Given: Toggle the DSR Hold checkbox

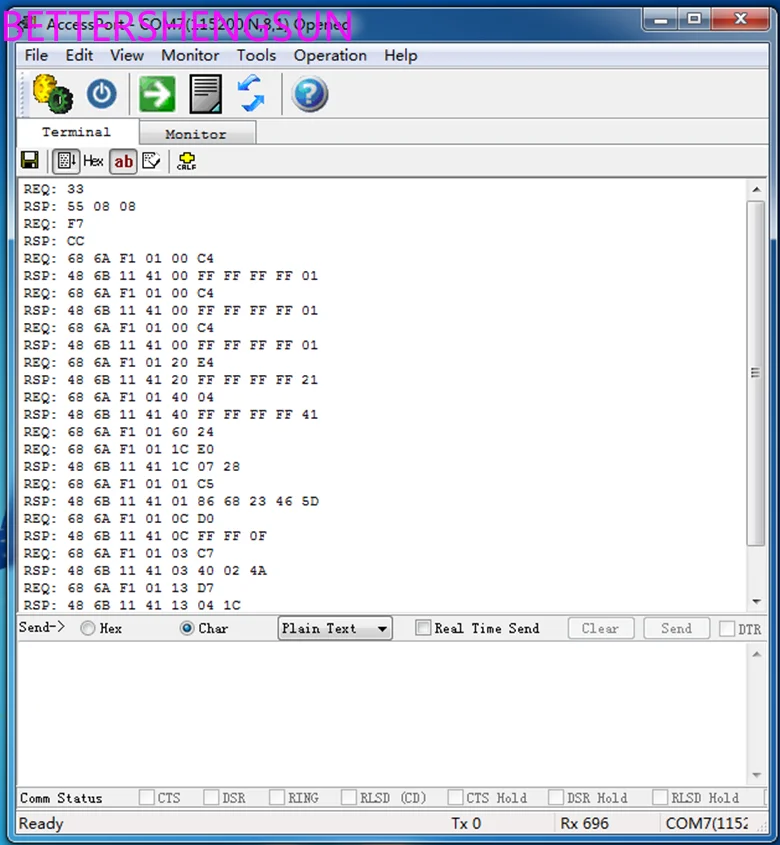Looking at the screenshot, I should click(x=556, y=798).
